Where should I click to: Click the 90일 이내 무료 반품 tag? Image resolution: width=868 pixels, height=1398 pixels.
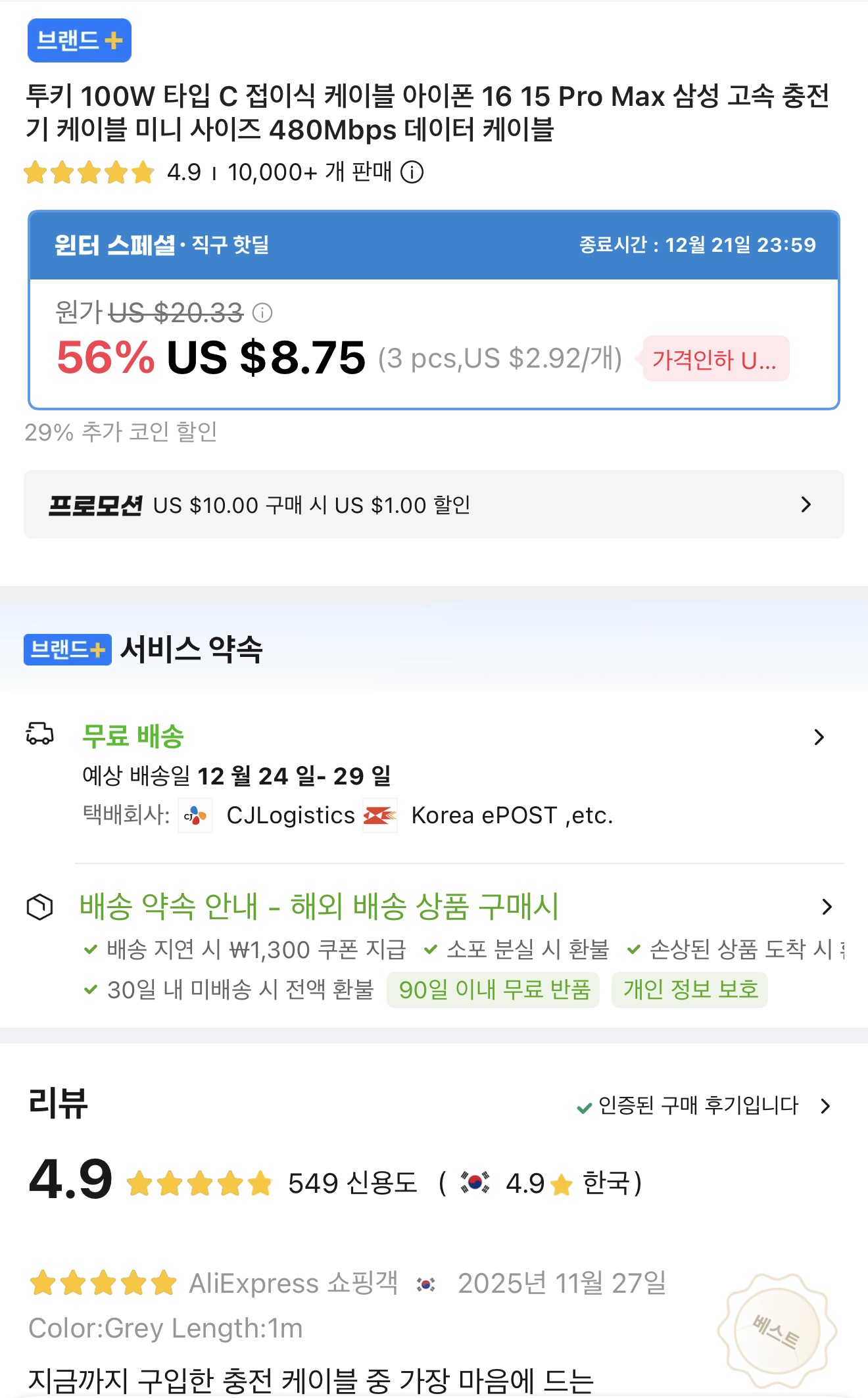(x=493, y=990)
